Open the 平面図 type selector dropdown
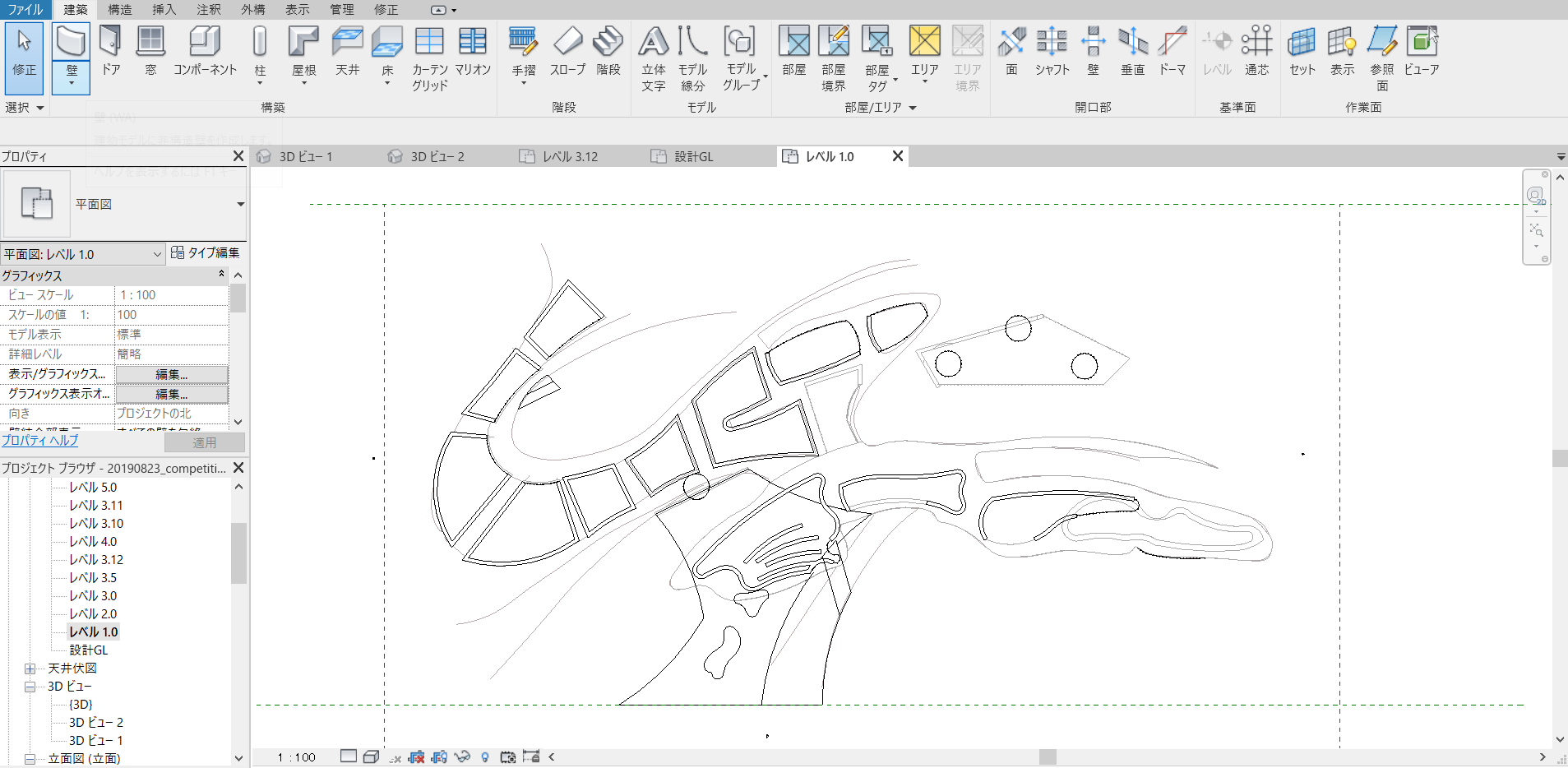1568x768 pixels. pyautogui.click(x=240, y=204)
